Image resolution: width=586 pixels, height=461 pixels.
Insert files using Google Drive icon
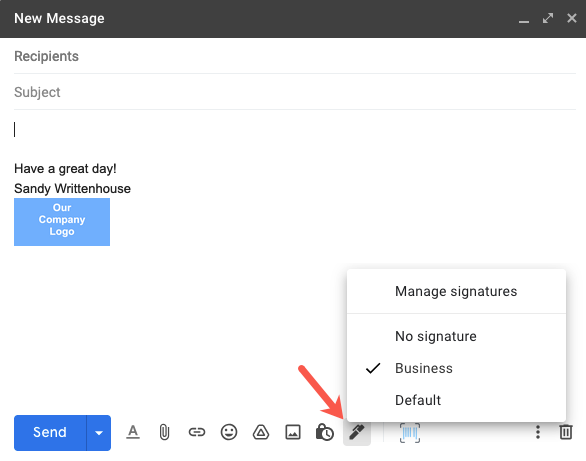pyautogui.click(x=261, y=432)
